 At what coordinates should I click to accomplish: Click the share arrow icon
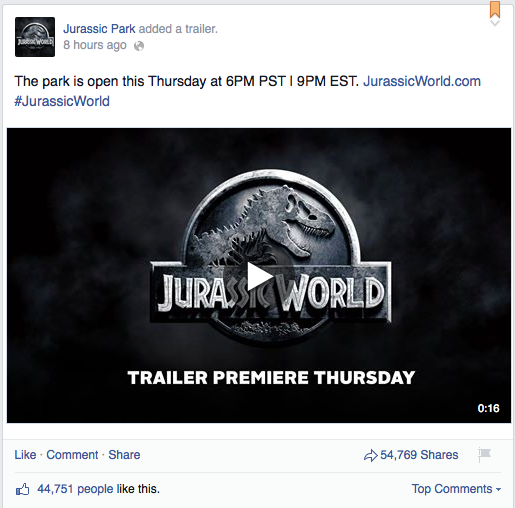click(x=371, y=455)
